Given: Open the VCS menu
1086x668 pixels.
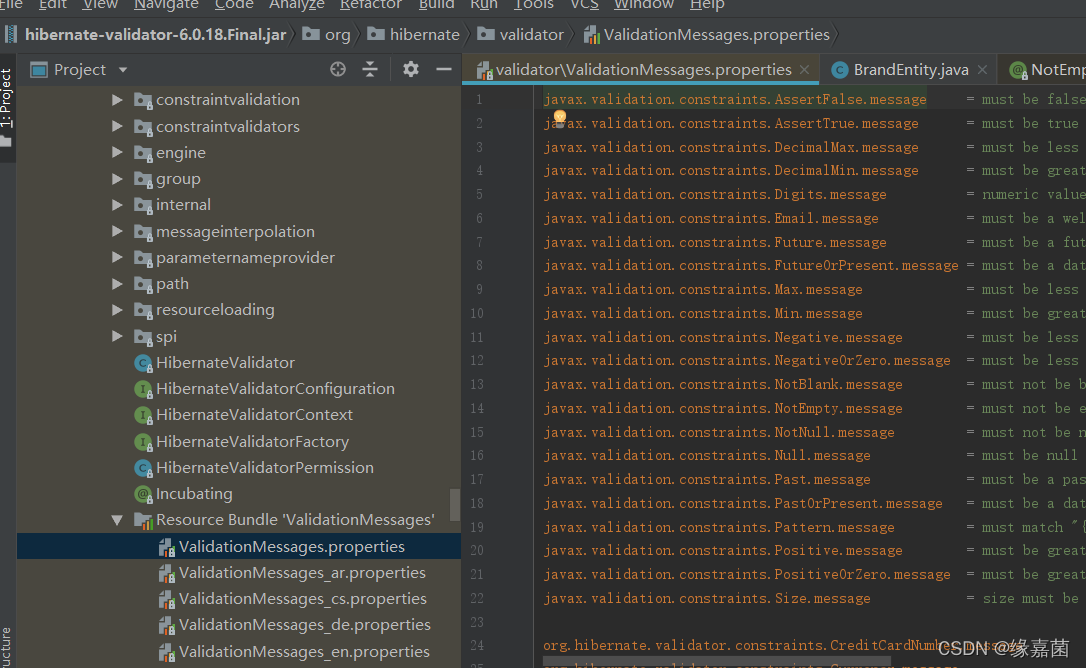Looking at the screenshot, I should [584, 5].
